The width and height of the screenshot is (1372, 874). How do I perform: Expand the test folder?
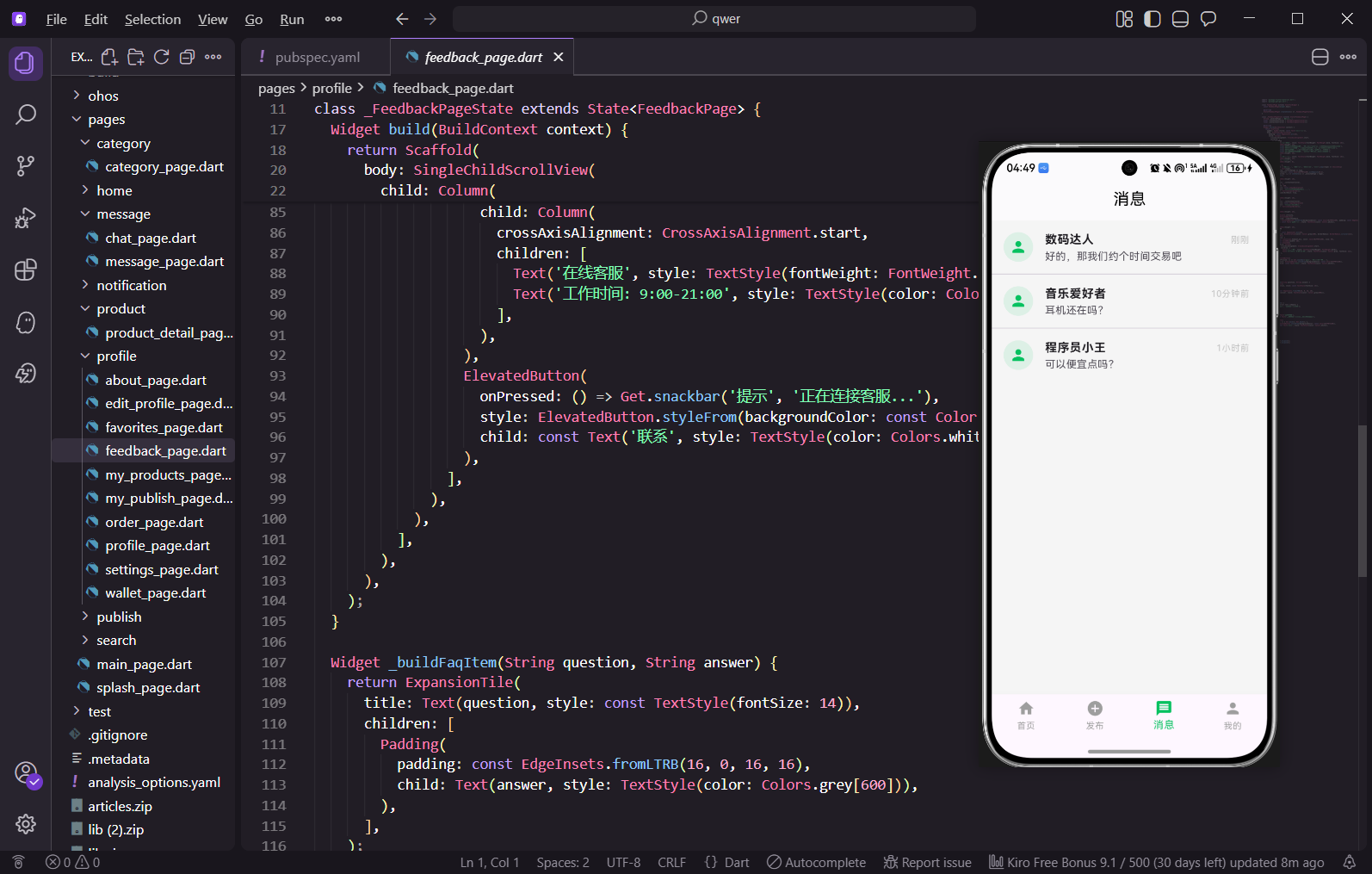pos(144,711)
